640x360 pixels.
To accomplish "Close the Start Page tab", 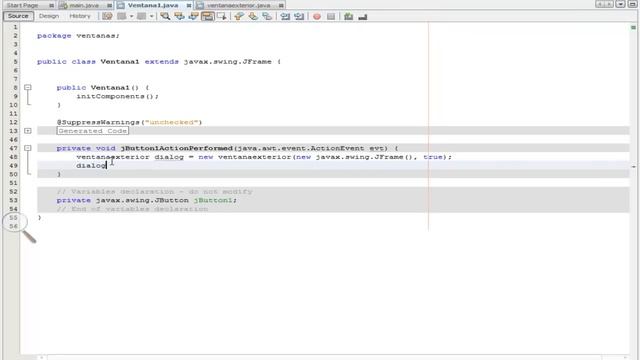I will coord(51,5).
